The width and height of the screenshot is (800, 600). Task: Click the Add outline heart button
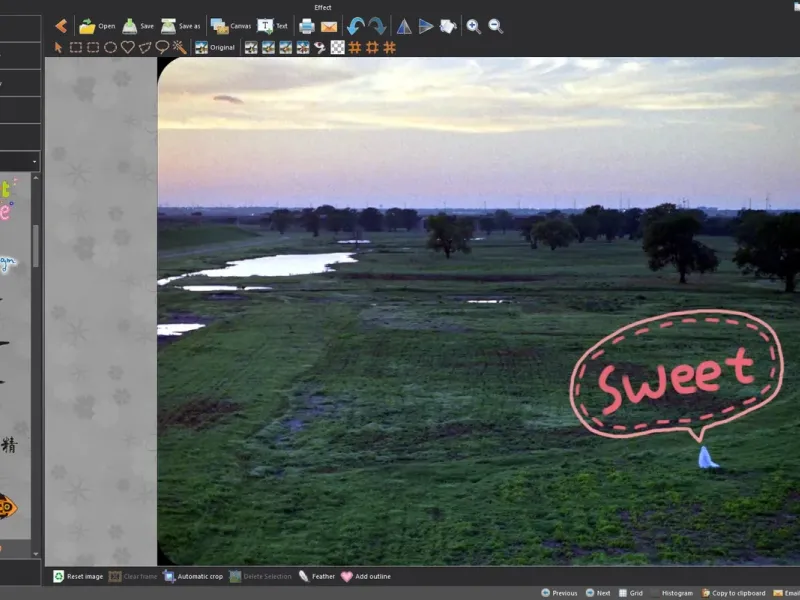click(x=365, y=576)
